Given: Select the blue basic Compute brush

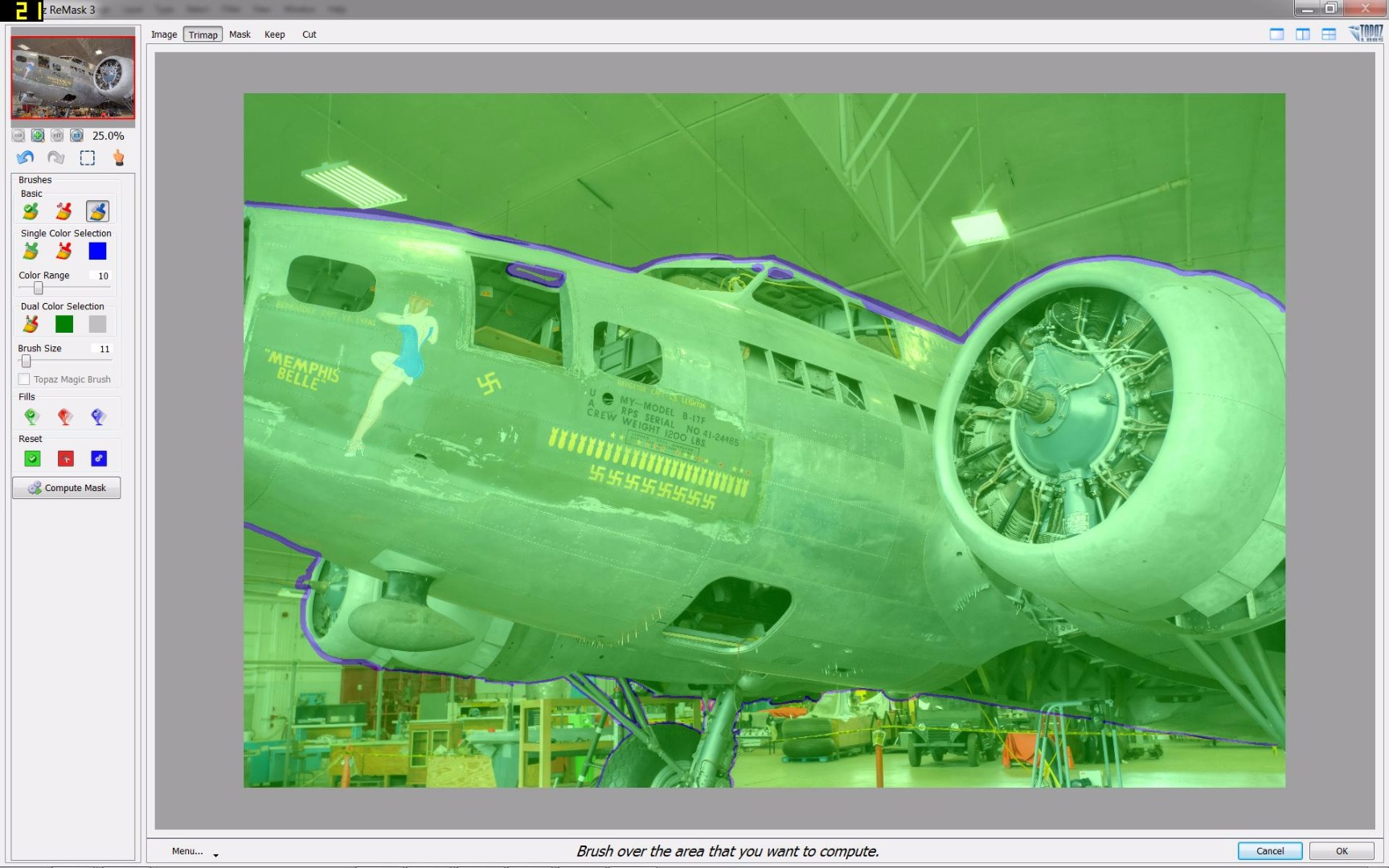Looking at the screenshot, I should click(x=97, y=211).
